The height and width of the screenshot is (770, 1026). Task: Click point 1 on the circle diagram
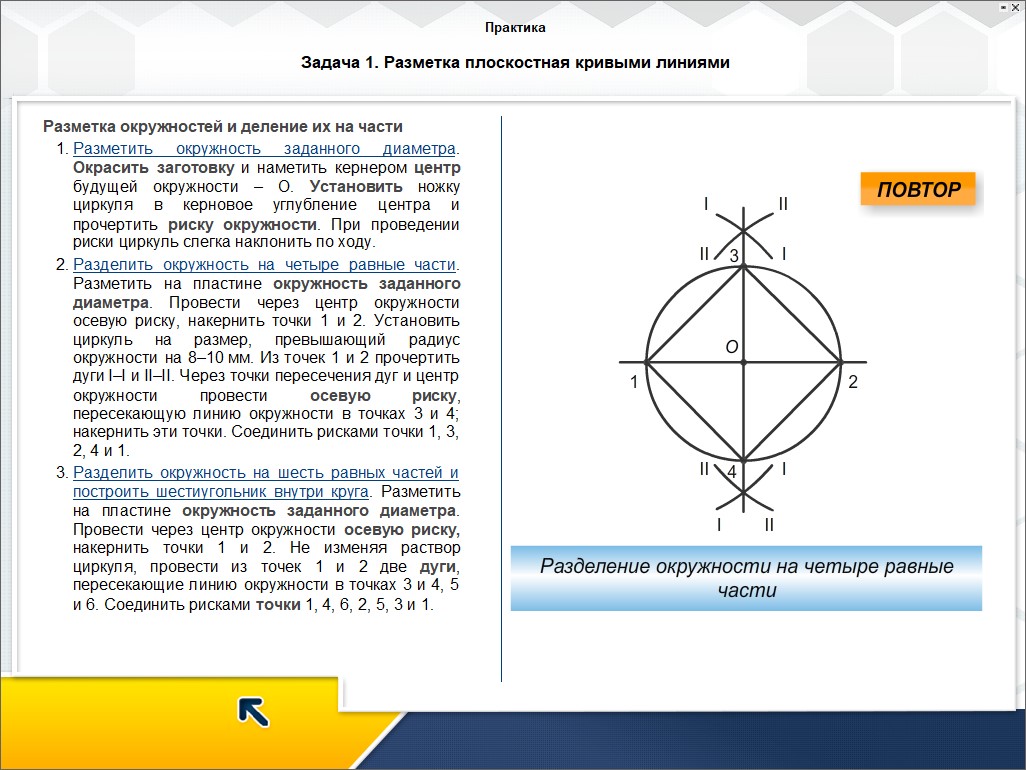point(646,362)
